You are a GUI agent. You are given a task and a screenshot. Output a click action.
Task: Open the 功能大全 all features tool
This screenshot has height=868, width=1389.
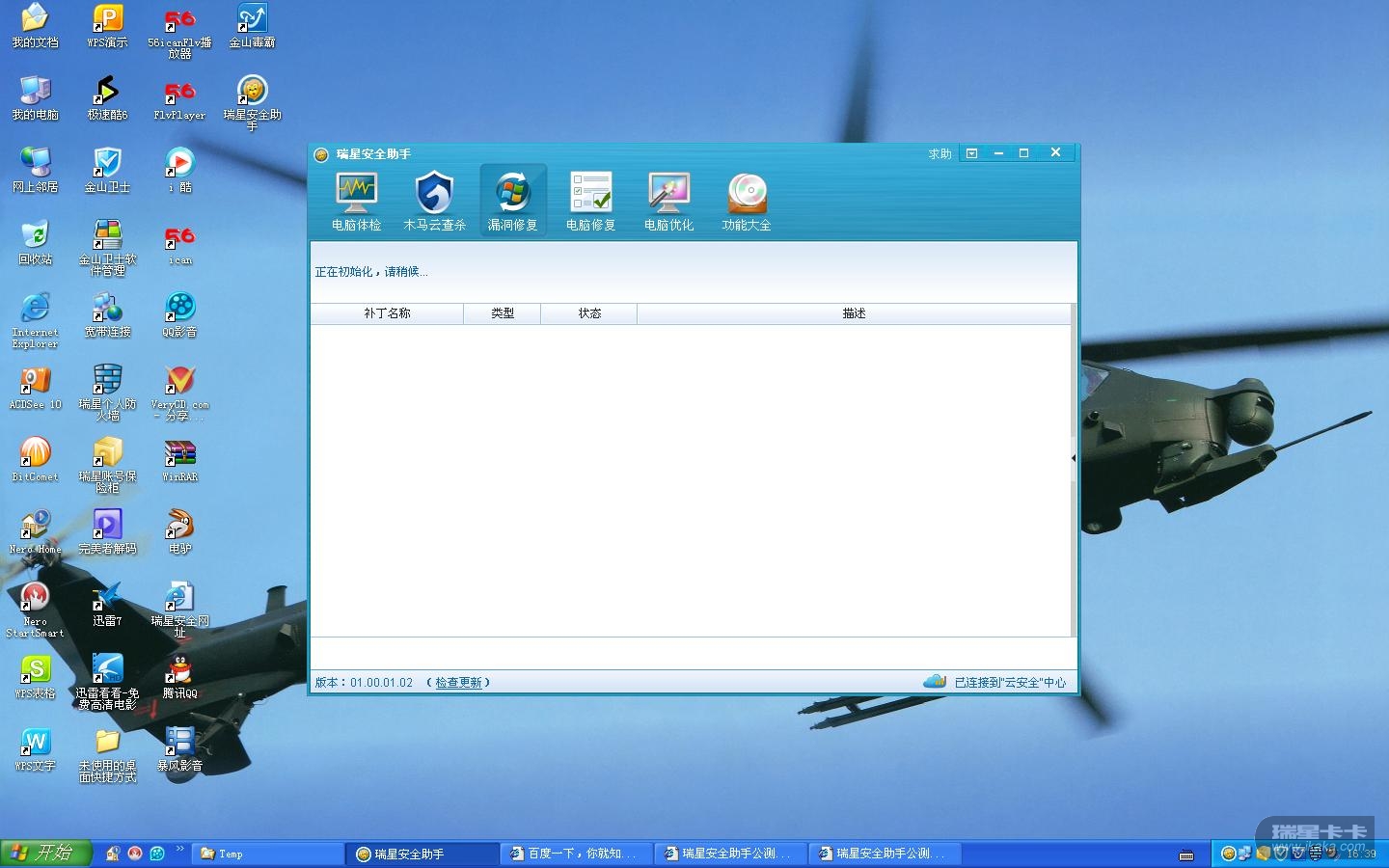click(747, 202)
